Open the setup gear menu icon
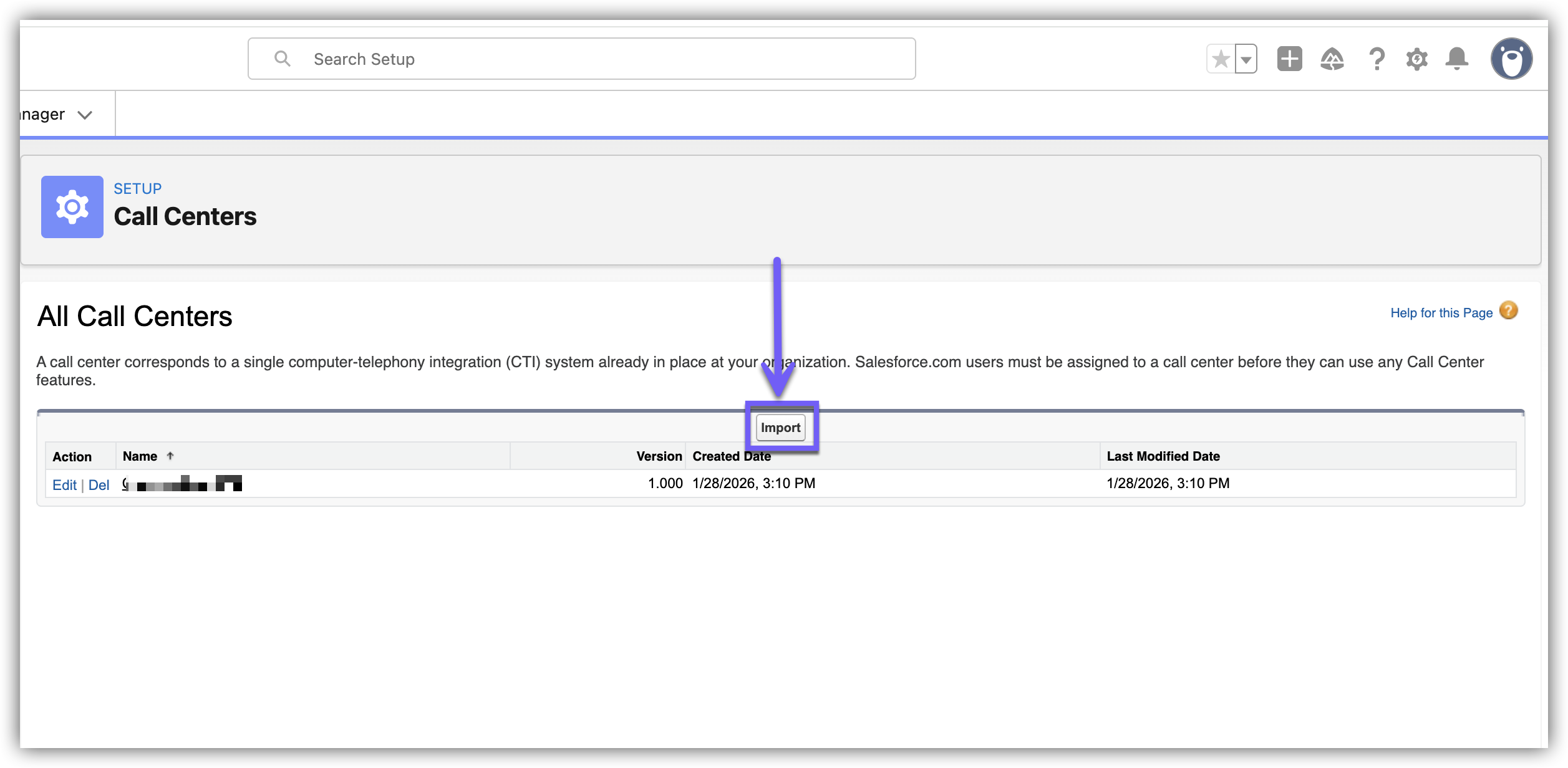The height and width of the screenshot is (768, 1568). click(1416, 59)
